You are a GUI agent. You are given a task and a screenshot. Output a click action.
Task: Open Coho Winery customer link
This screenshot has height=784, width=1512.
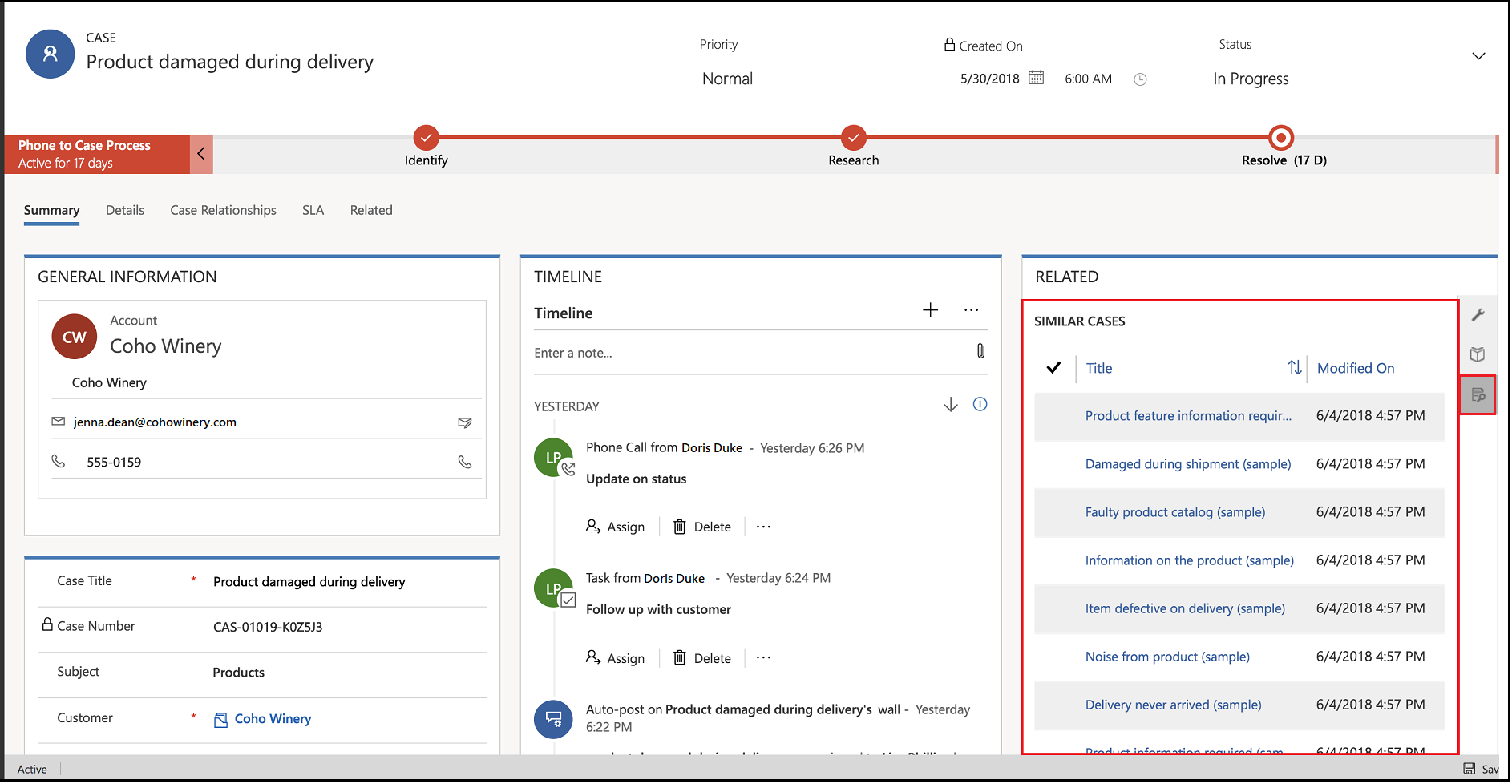click(x=273, y=719)
